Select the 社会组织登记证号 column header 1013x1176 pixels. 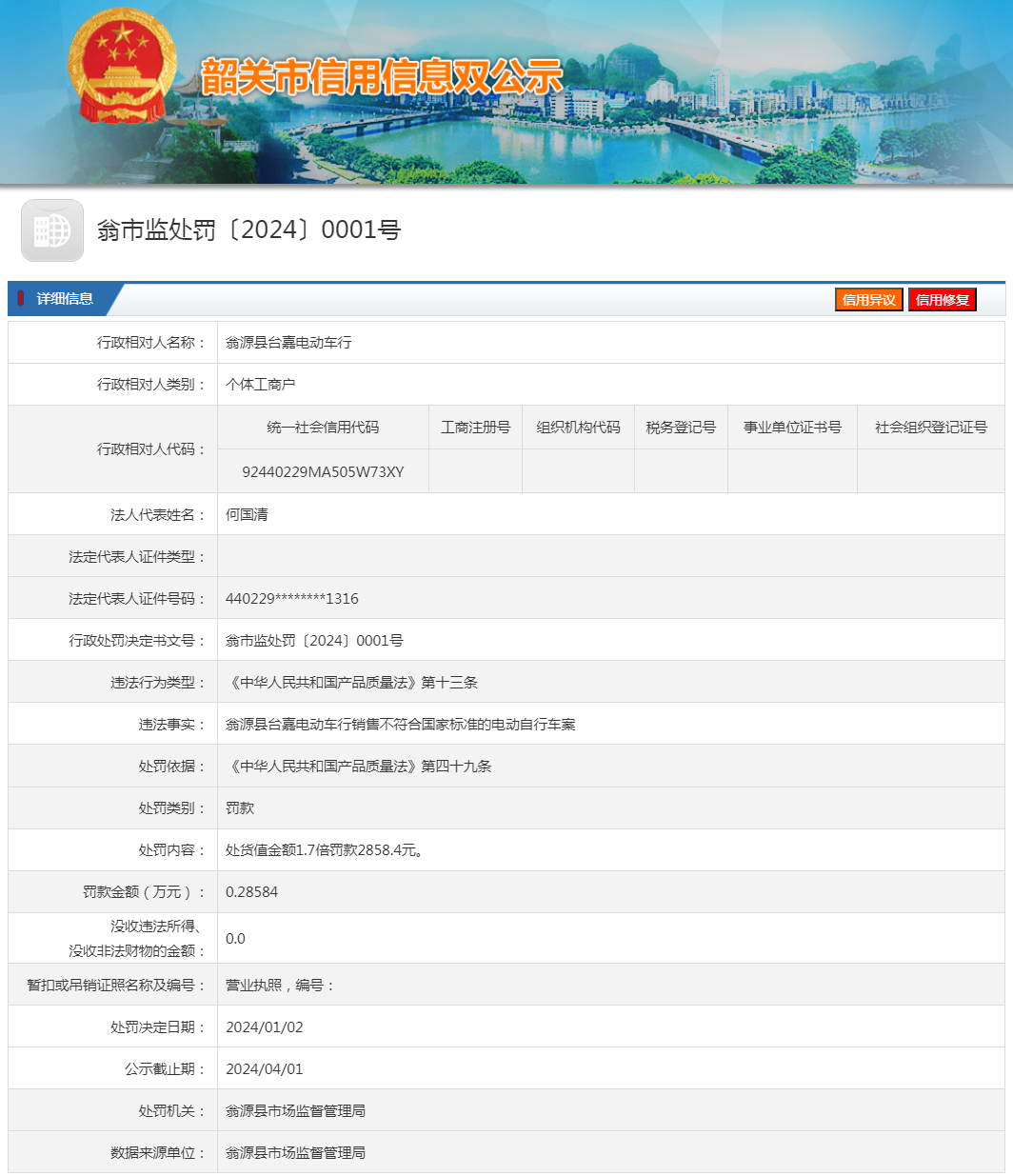(x=930, y=428)
